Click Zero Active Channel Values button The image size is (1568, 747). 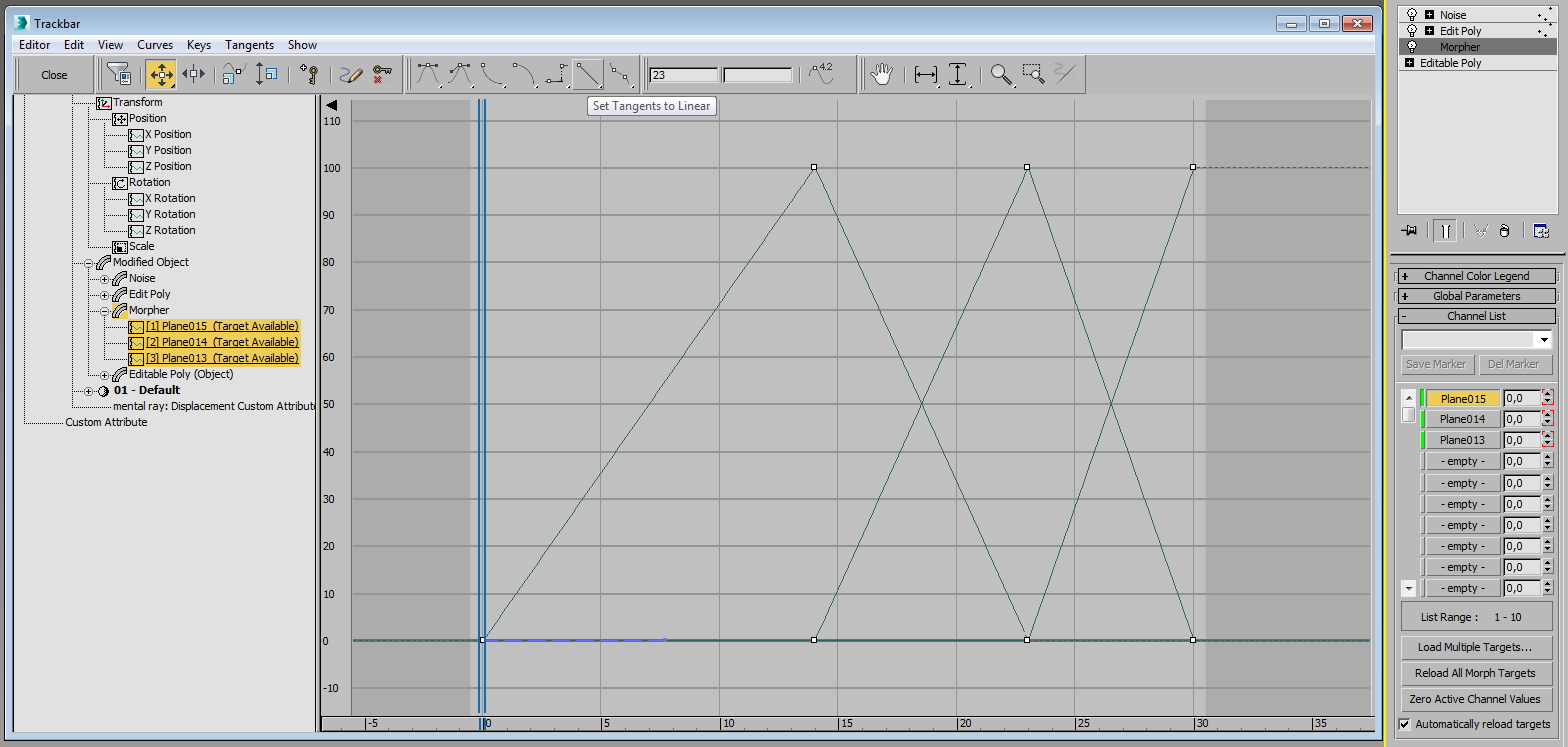tap(1475, 699)
